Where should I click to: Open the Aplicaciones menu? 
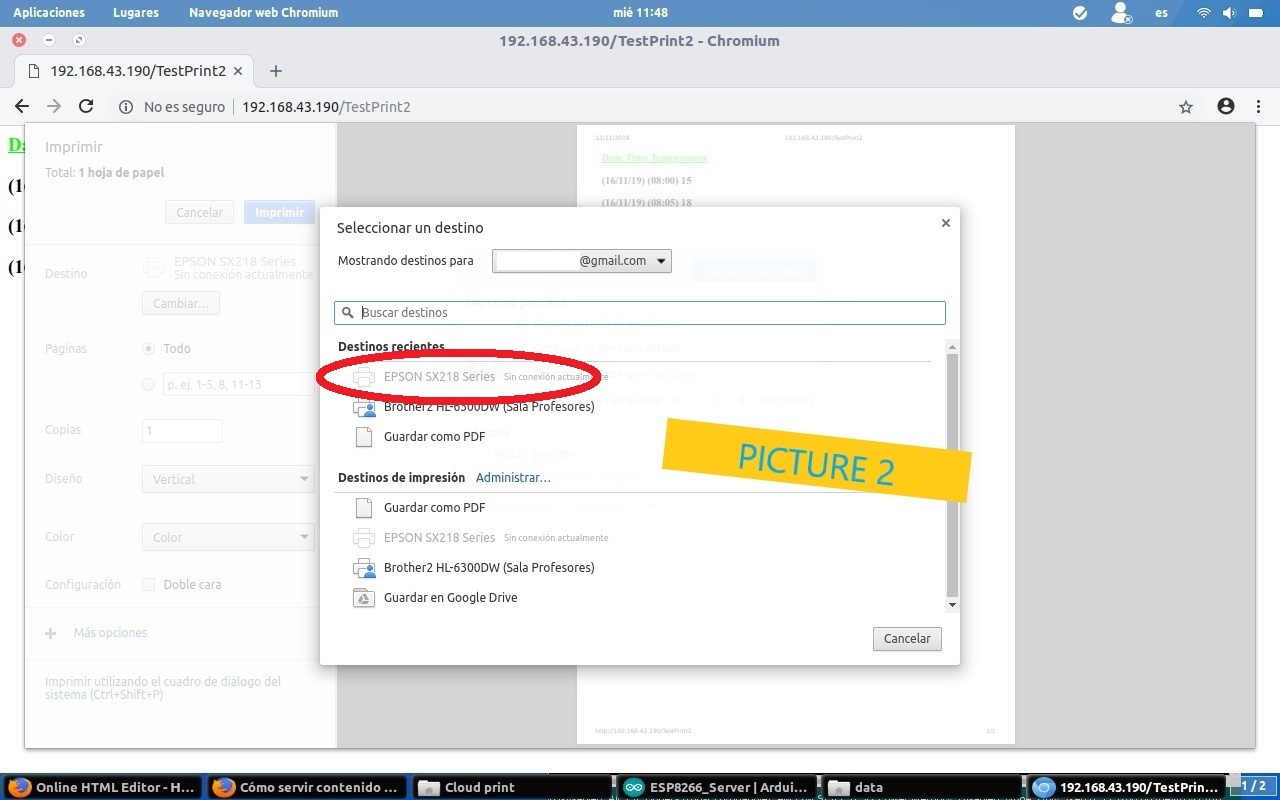(49, 13)
